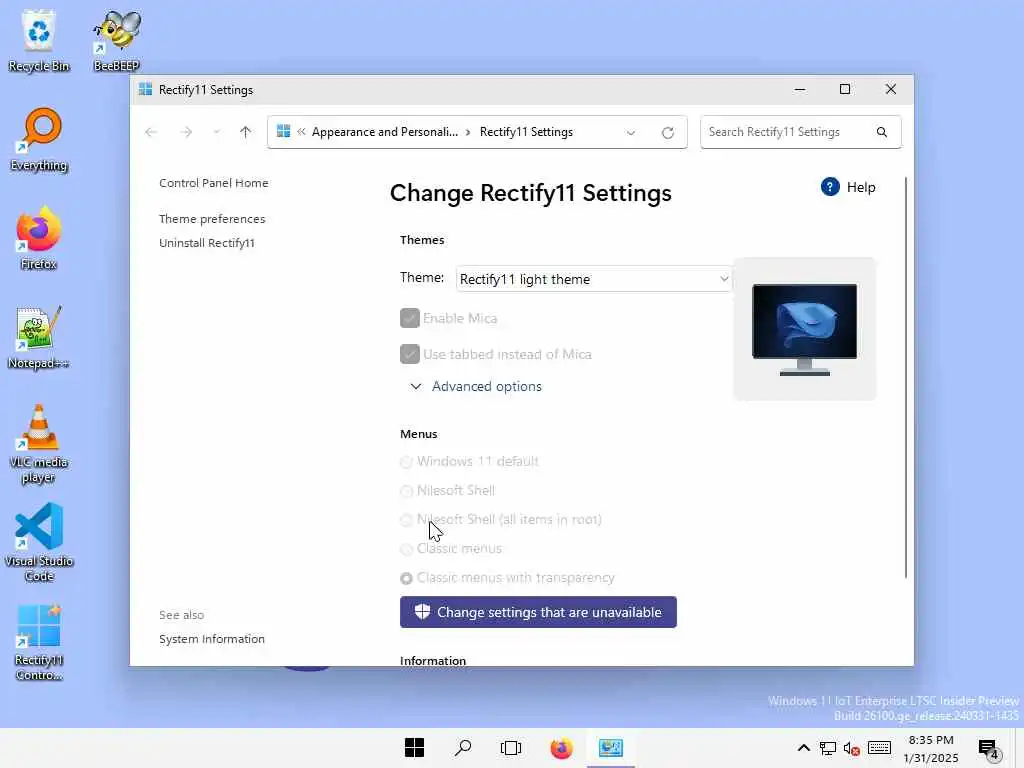1024x768 pixels.
Task: Click Rectify11 Settings breadcrumb
Action: (526, 132)
